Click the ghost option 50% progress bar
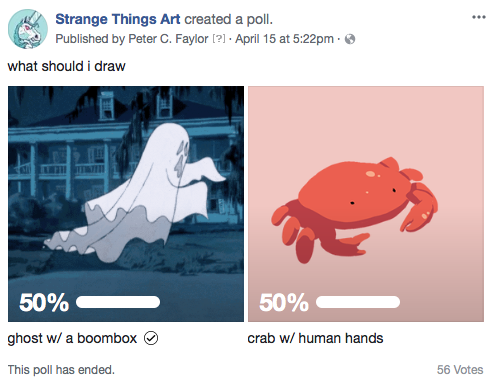This screenshot has height=388, width=494. (118, 302)
